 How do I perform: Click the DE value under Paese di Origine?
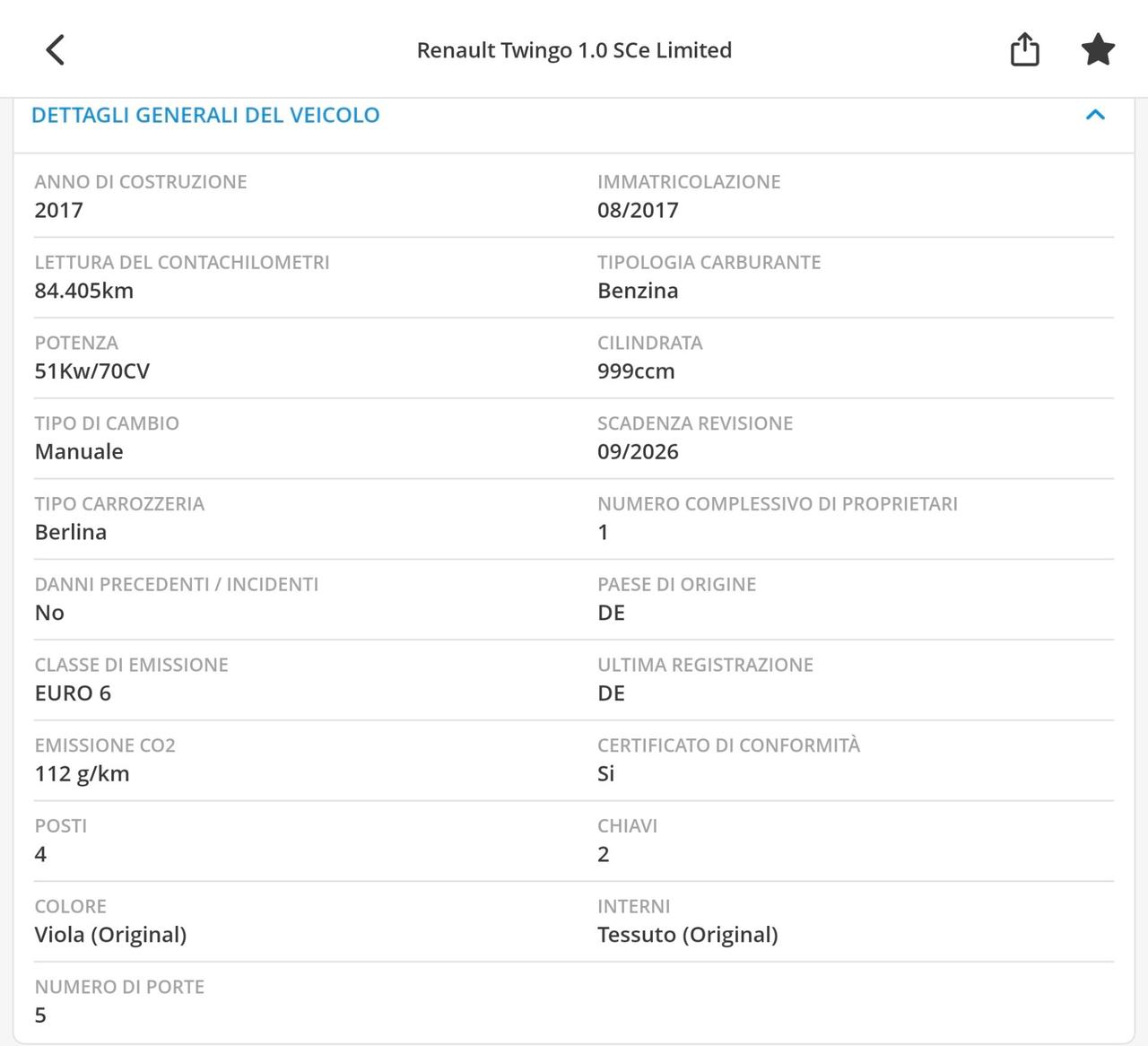[x=611, y=613]
